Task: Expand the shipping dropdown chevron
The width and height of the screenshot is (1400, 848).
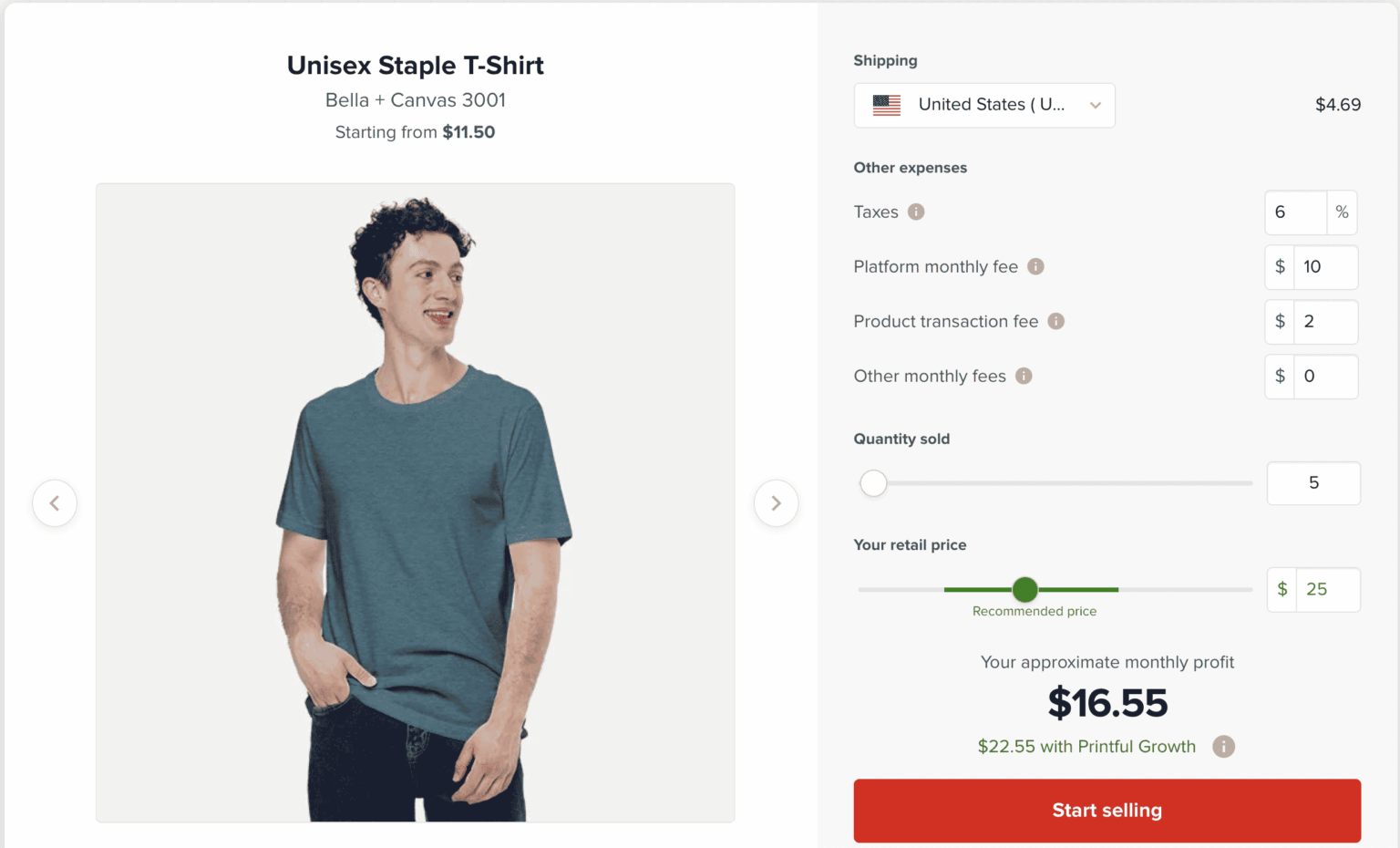Action: (x=1096, y=105)
